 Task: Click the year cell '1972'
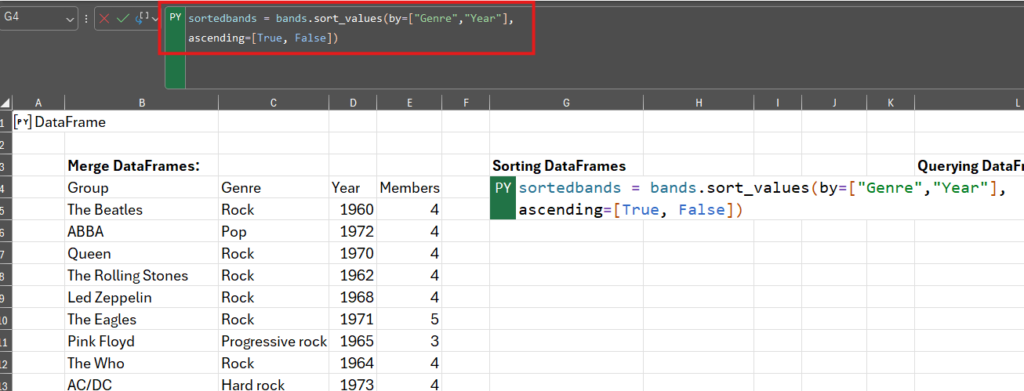[353, 232]
